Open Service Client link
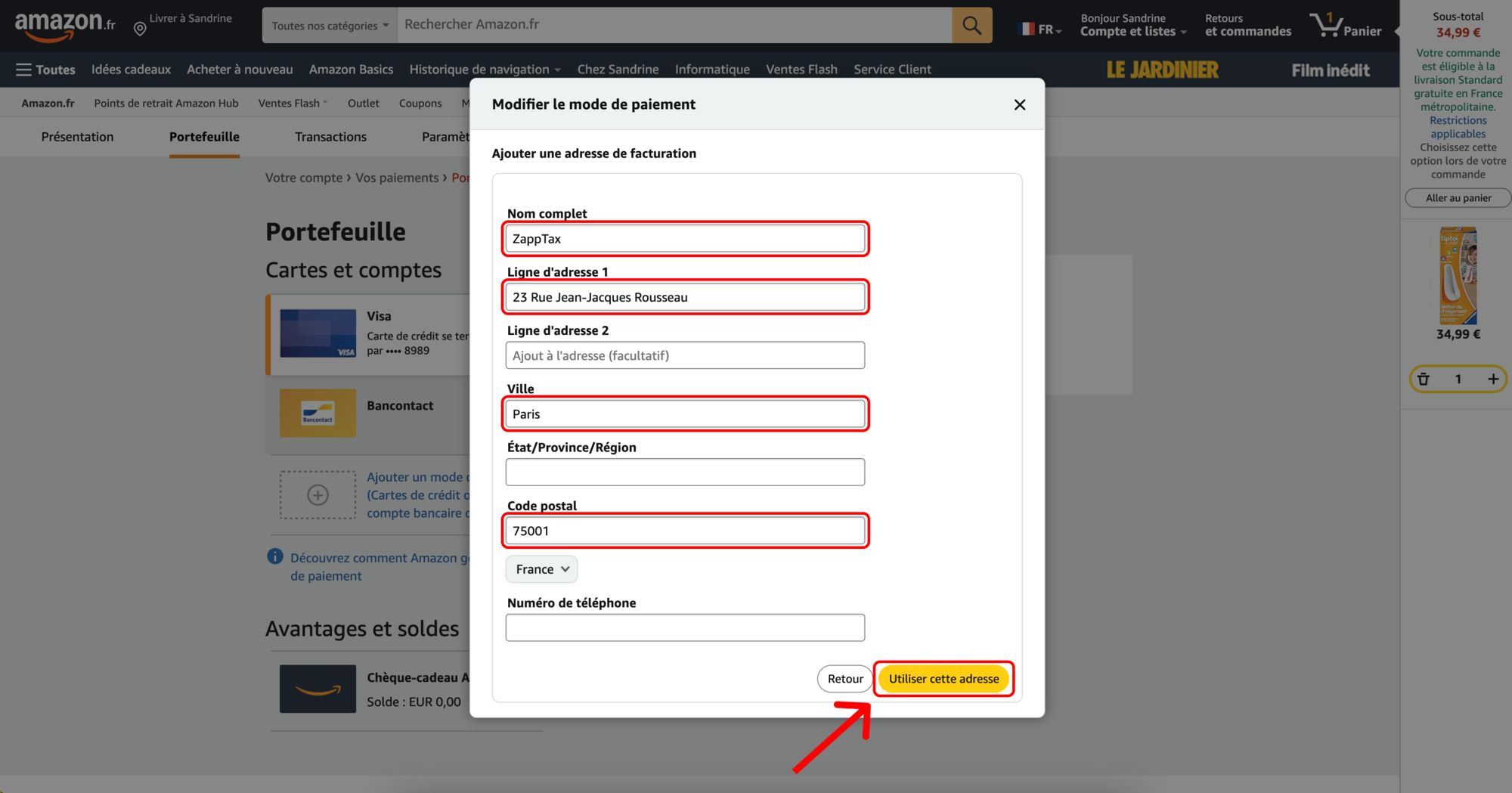The width and height of the screenshot is (1512, 793). tap(892, 70)
